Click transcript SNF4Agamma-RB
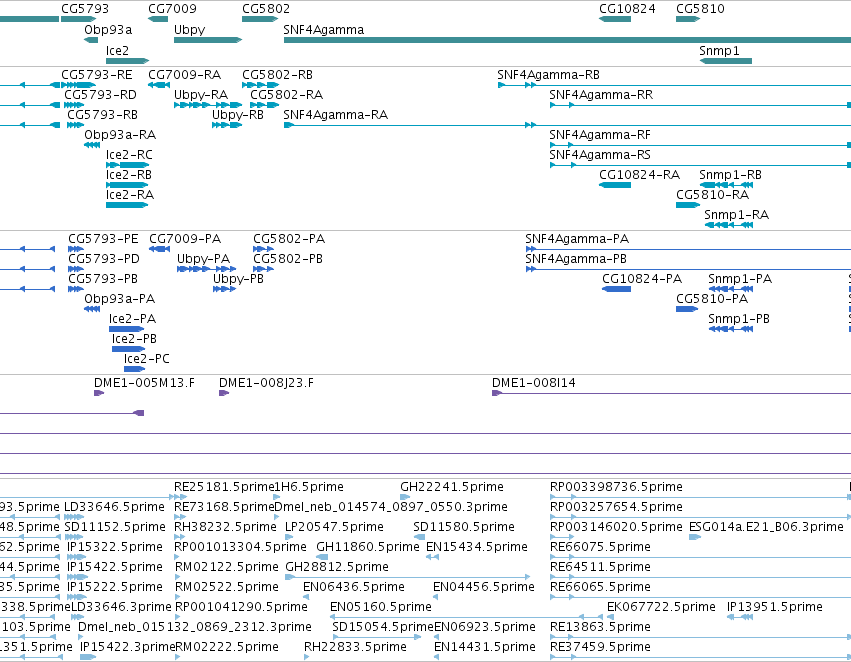851x662 pixels. click(548, 74)
